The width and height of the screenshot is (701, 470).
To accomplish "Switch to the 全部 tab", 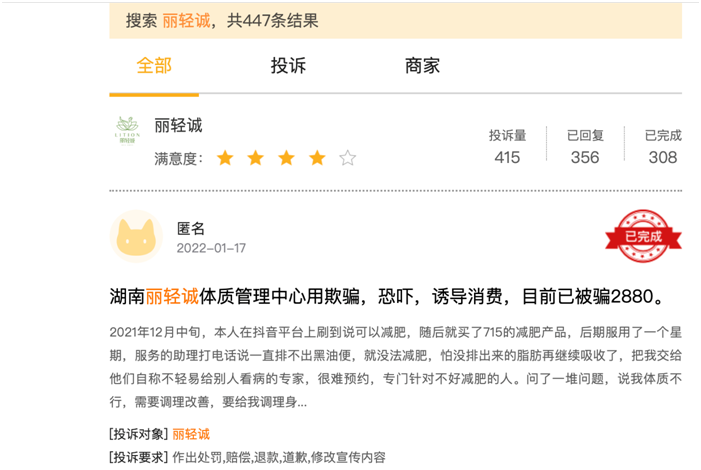I will click(154, 66).
